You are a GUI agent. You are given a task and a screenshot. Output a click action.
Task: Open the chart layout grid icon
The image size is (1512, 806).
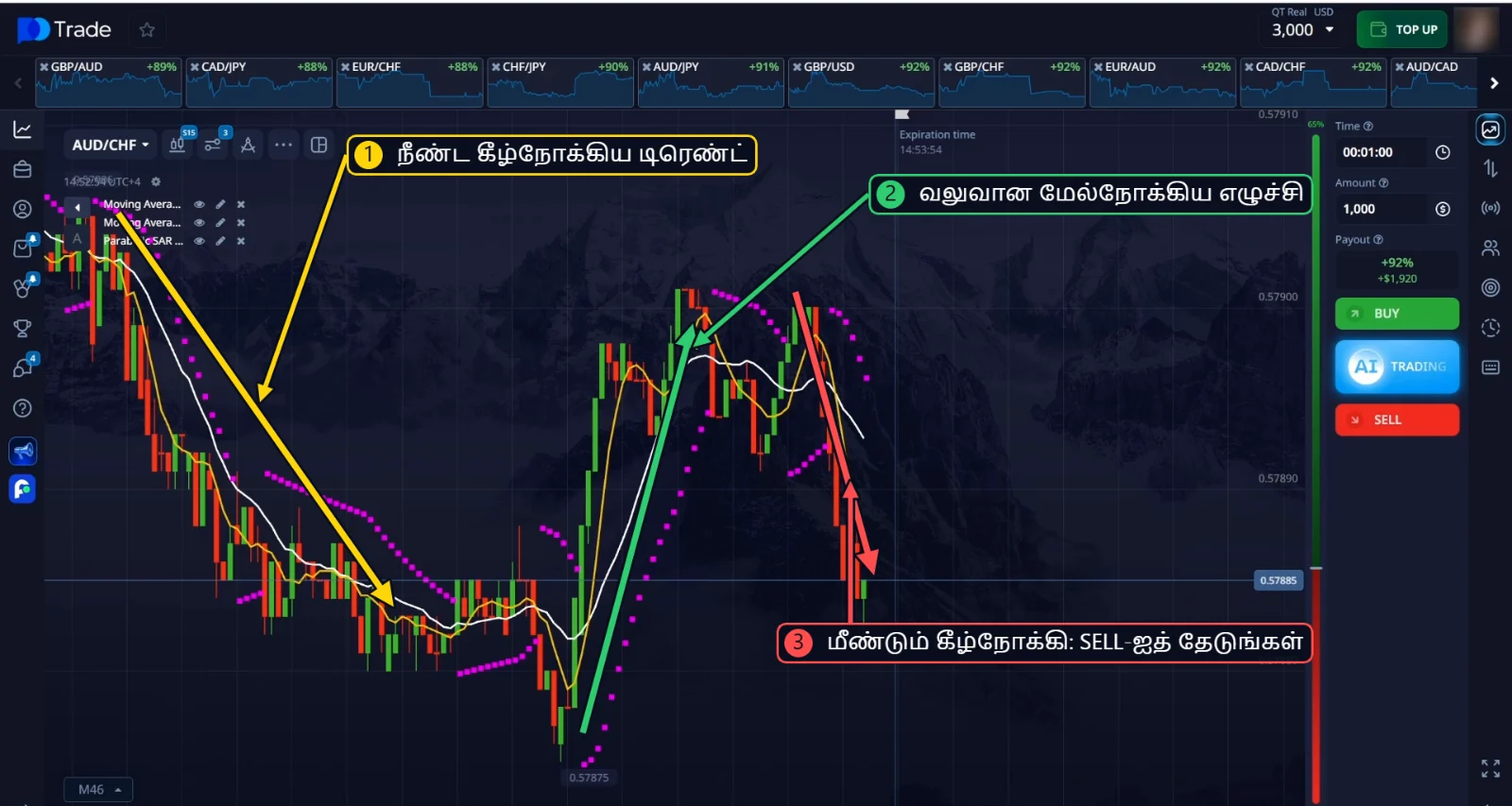[319, 145]
